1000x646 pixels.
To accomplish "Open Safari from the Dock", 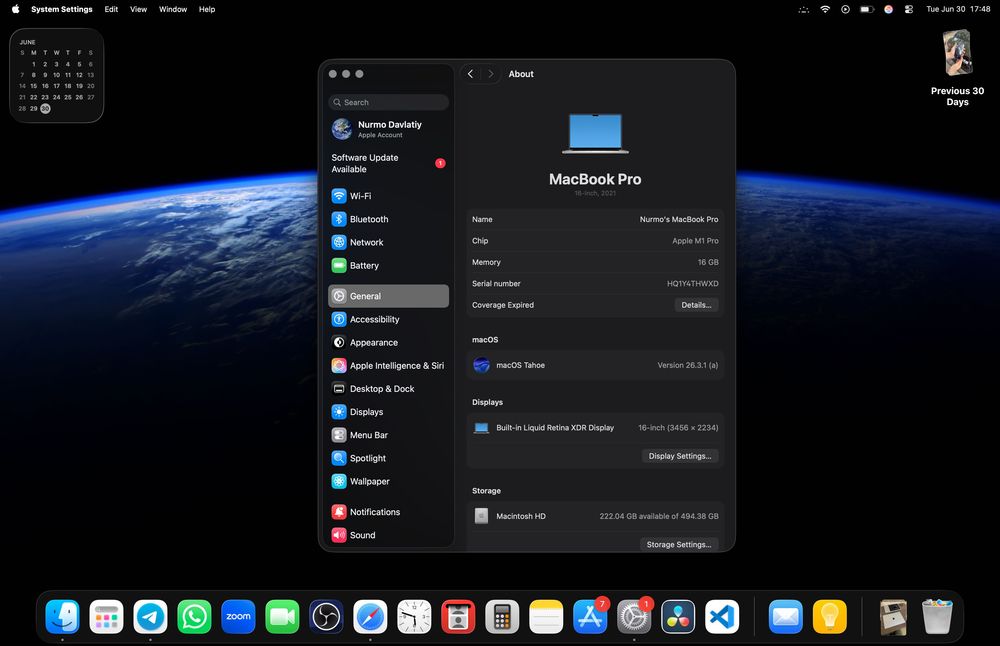I will [x=371, y=617].
